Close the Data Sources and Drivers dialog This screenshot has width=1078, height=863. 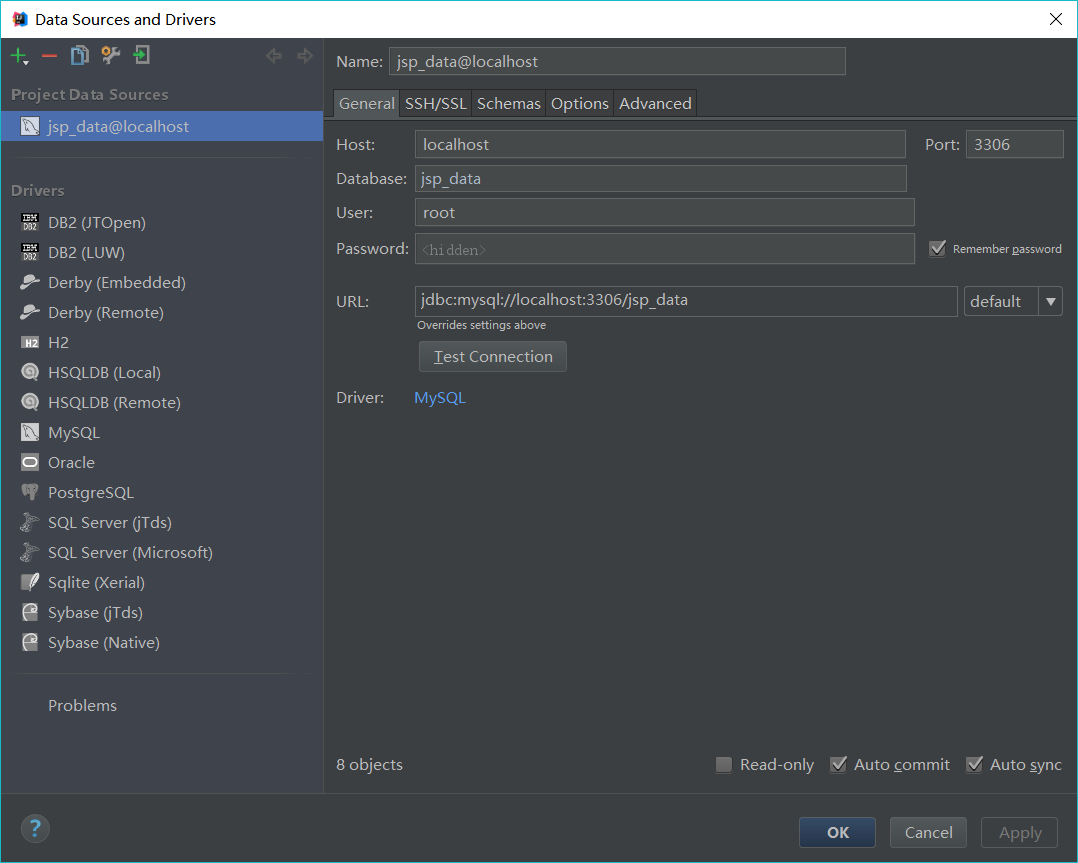click(1056, 19)
